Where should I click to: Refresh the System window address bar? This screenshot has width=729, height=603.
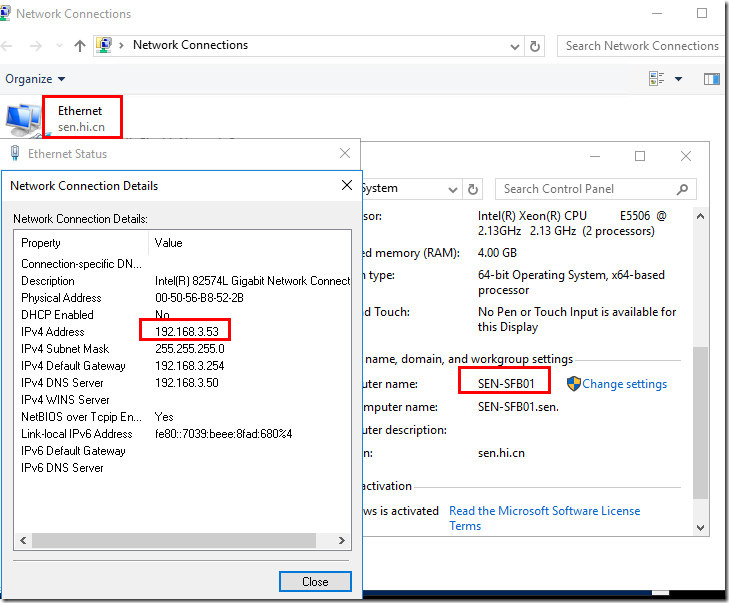pyautogui.click(x=473, y=189)
